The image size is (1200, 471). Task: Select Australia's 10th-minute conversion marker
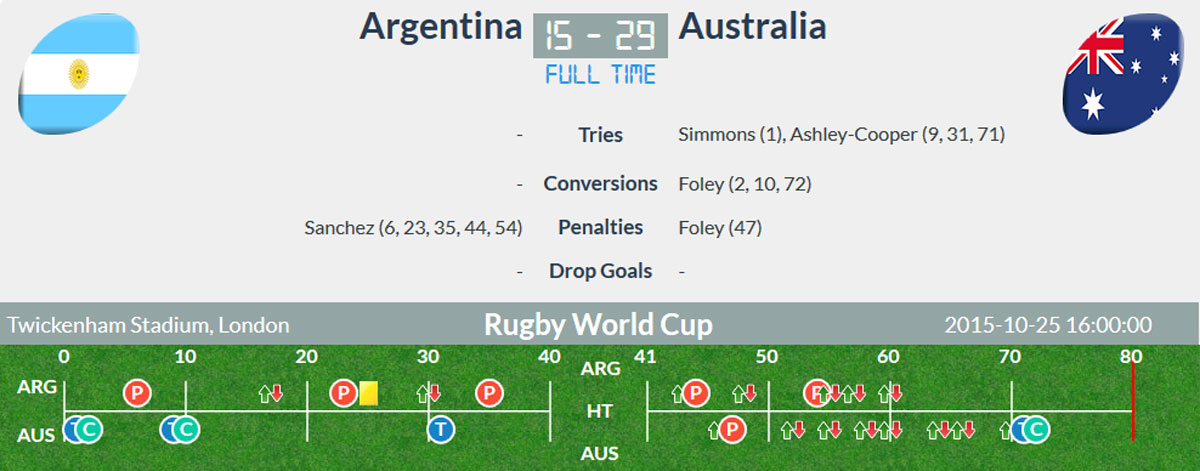click(186, 430)
